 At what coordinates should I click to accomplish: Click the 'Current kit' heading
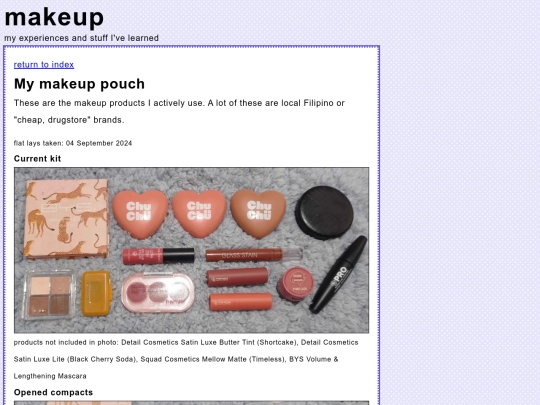coord(38,159)
